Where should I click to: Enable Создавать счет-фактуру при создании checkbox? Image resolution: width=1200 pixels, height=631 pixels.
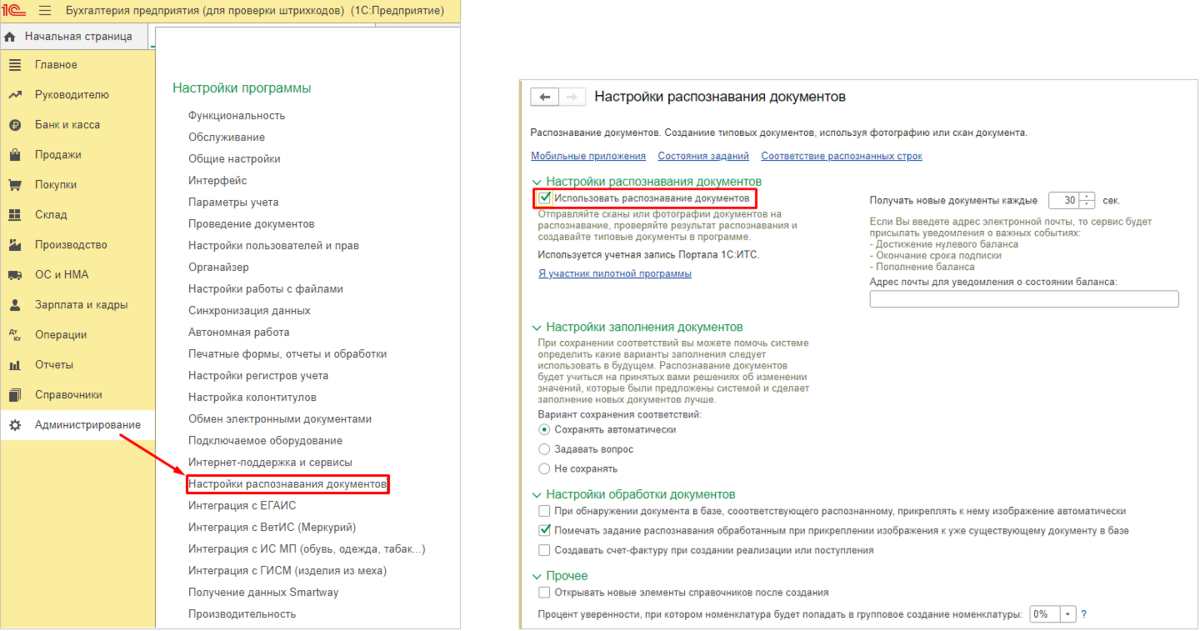[x=544, y=550]
